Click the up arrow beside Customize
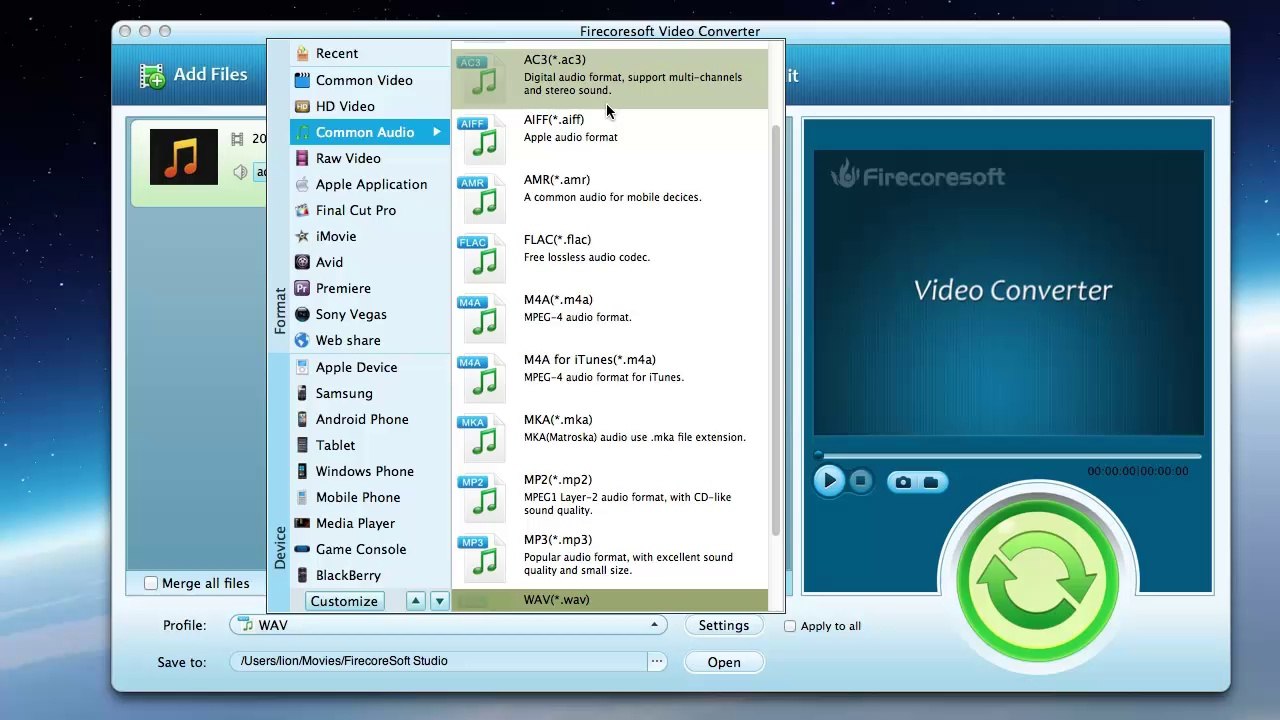 415,601
